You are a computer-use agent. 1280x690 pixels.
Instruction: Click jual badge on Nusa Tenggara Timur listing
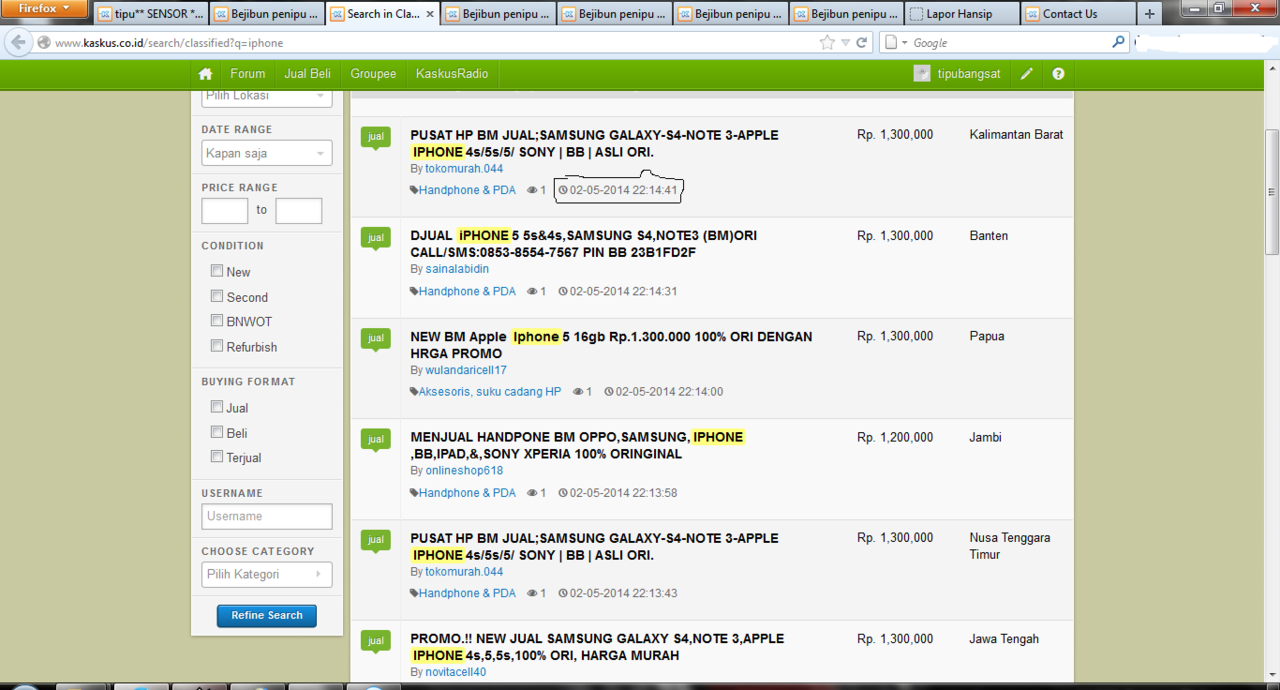376,540
